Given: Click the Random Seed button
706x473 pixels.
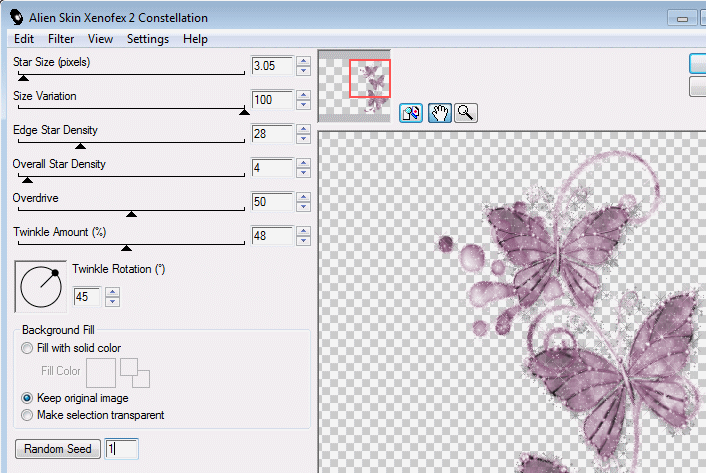Looking at the screenshot, I should [x=58, y=449].
